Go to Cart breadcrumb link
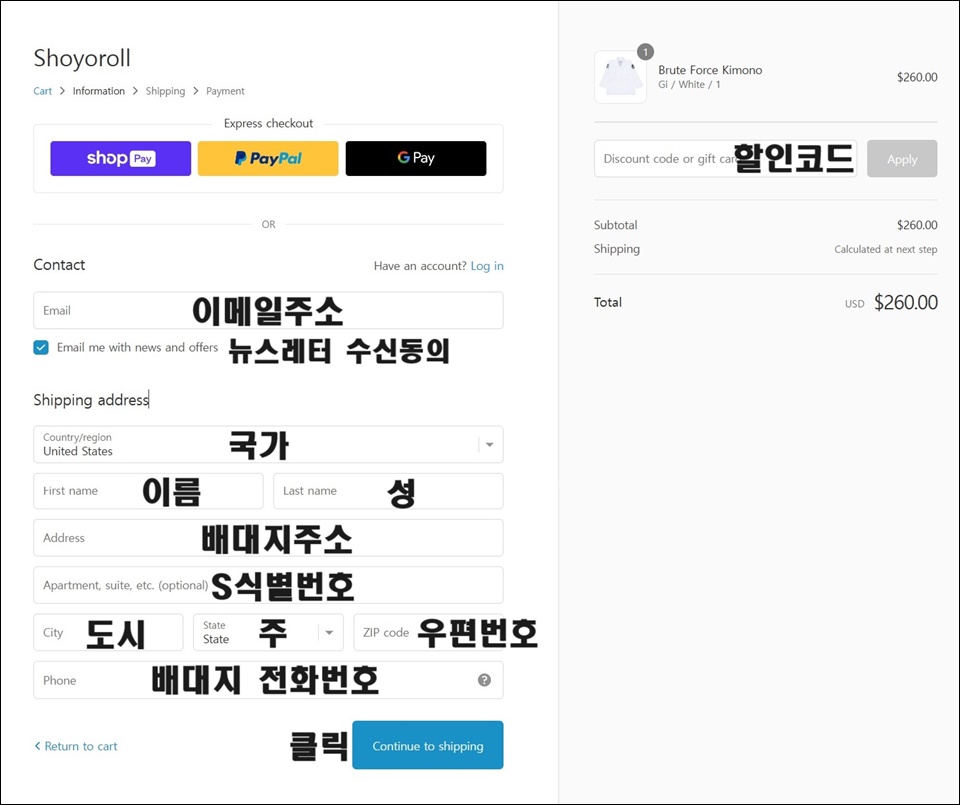The image size is (960, 805). [42, 91]
